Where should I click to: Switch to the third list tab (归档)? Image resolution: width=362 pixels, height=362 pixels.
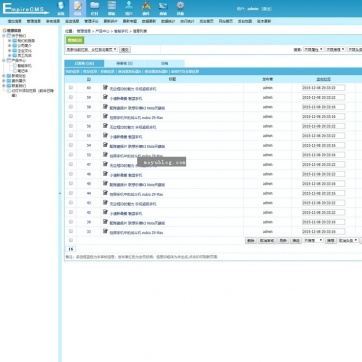[164, 63]
